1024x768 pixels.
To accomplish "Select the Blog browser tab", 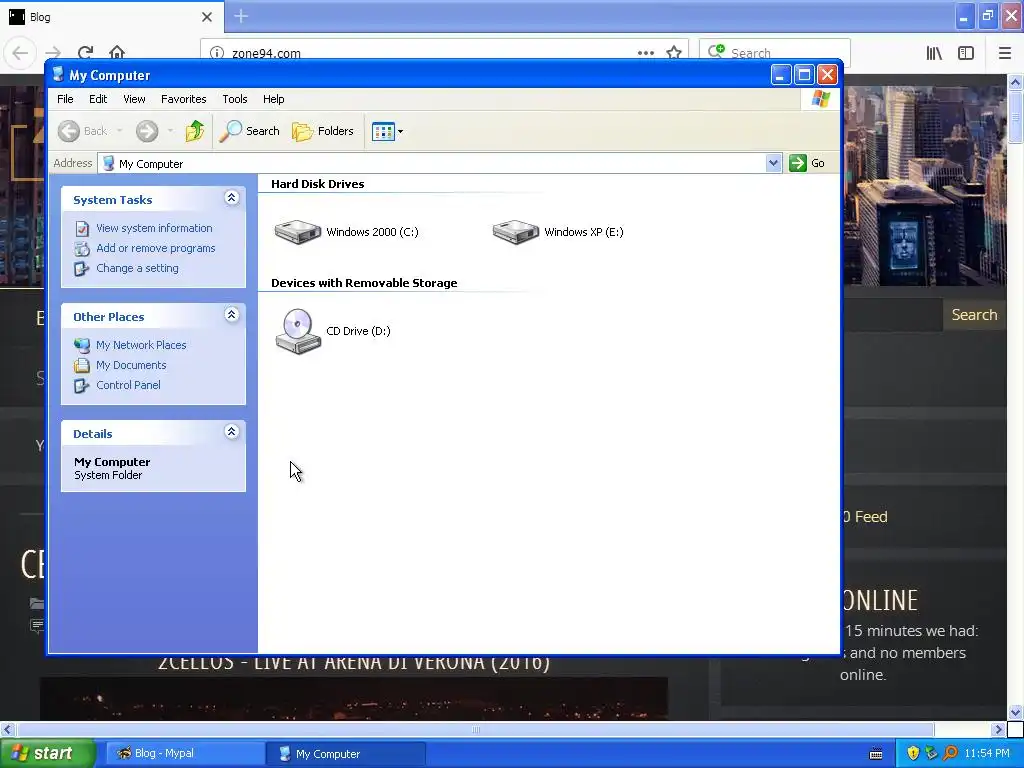I will pyautogui.click(x=112, y=16).
